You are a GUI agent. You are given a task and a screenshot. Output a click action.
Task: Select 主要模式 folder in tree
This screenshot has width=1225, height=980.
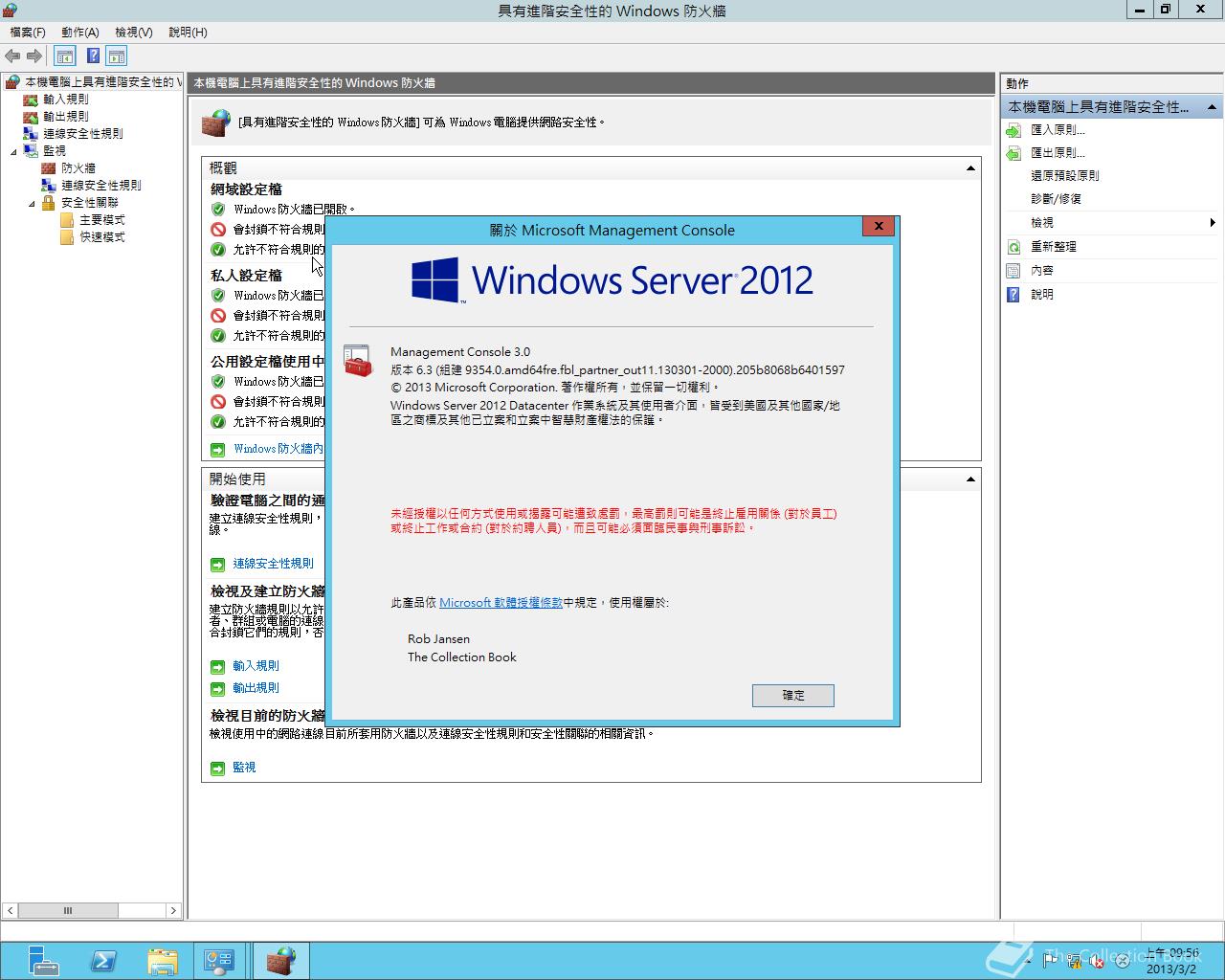(101, 220)
